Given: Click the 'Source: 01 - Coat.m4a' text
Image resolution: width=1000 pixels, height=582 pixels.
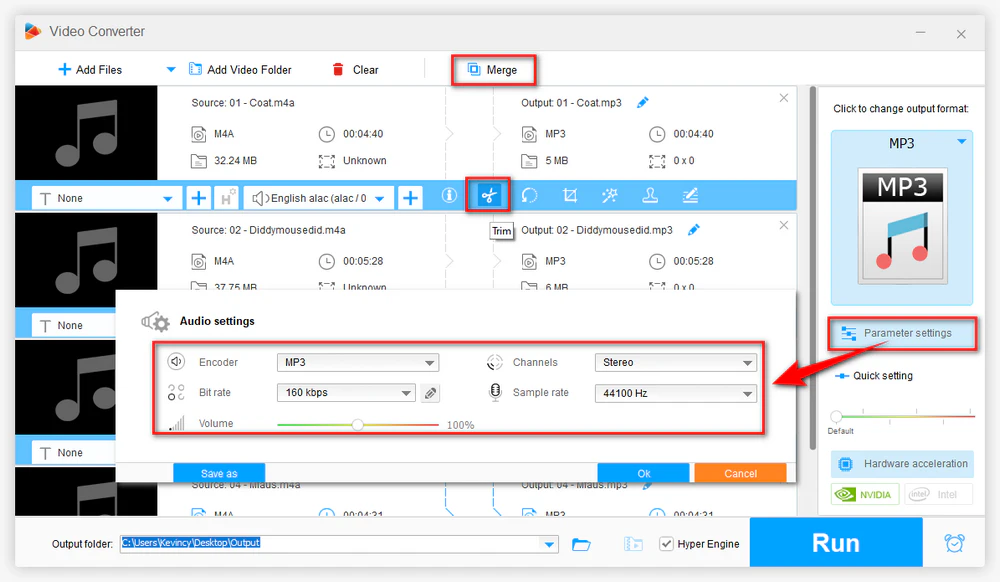Looking at the screenshot, I should pos(243,103).
